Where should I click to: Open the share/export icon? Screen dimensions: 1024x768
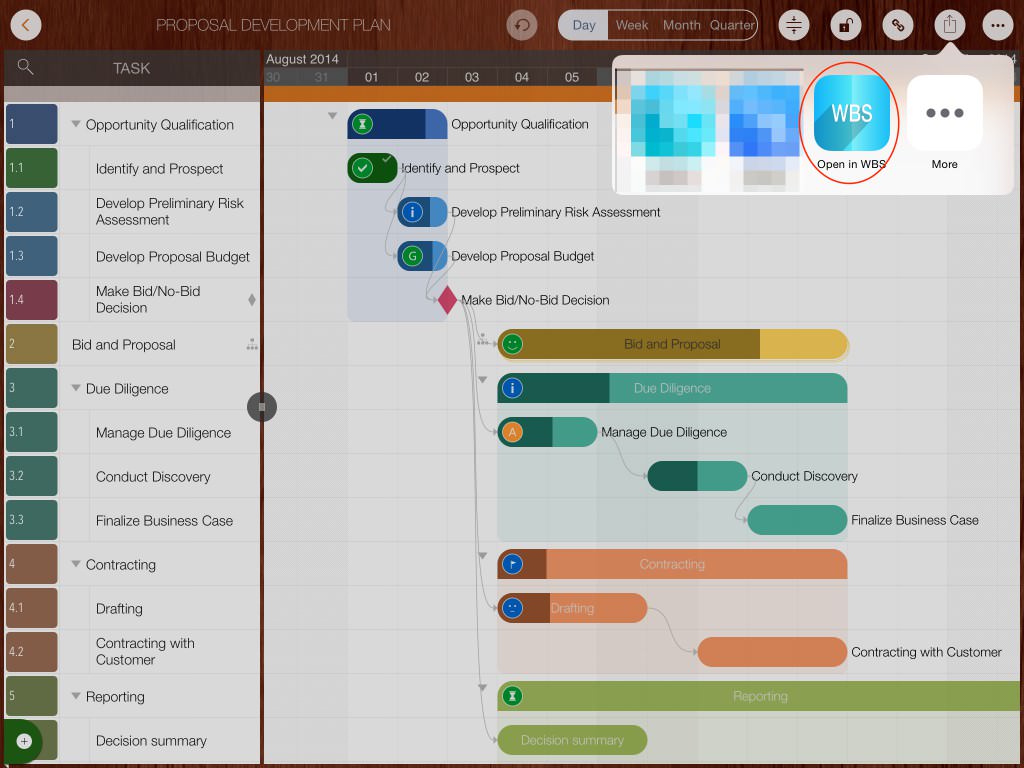949,25
